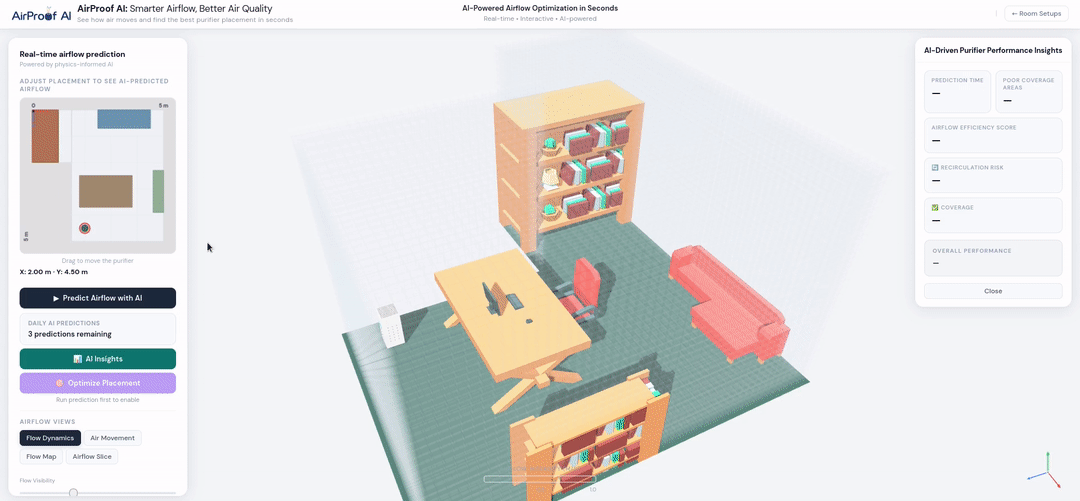Viewport: 1080px width, 501px height.
Task: Click the 3D axis orientation gizmo
Action: pos(1047,471)
